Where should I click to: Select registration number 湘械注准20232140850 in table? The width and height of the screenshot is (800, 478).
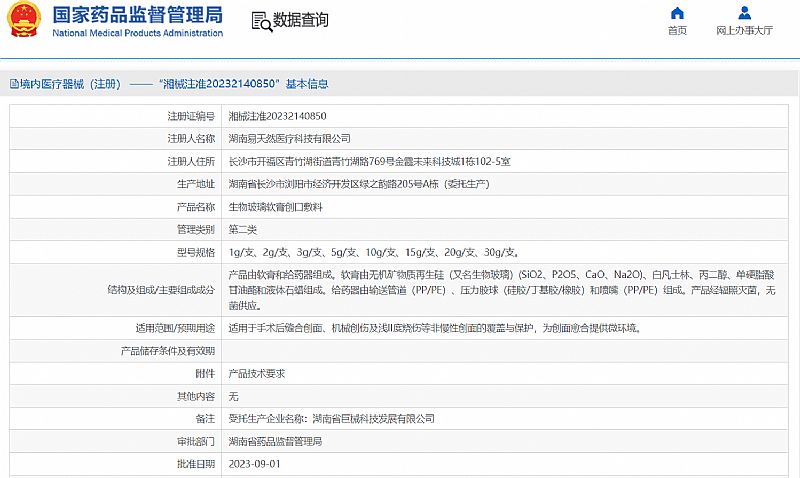[277, 116]
